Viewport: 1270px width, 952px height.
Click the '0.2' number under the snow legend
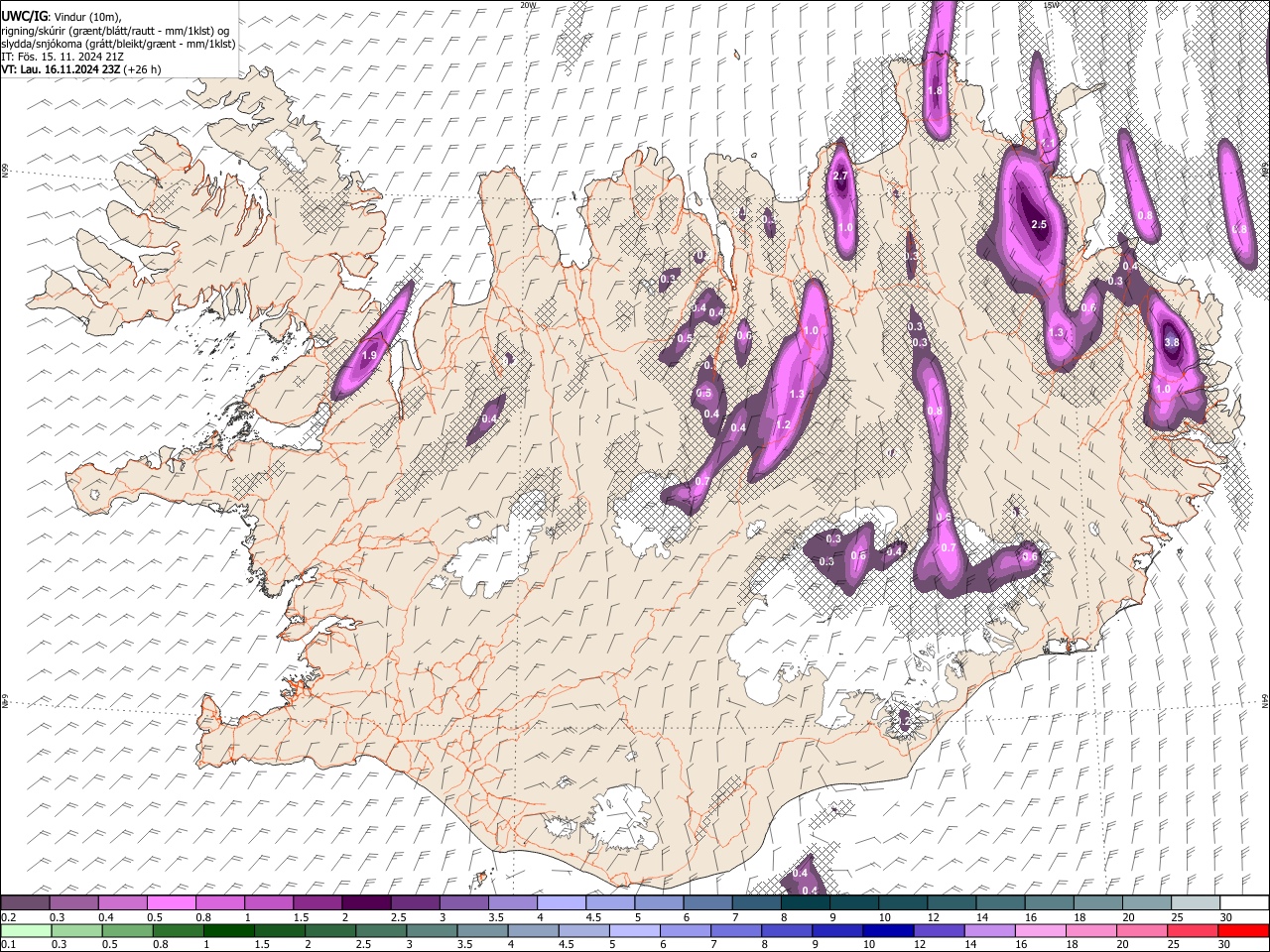coord(7,917)
